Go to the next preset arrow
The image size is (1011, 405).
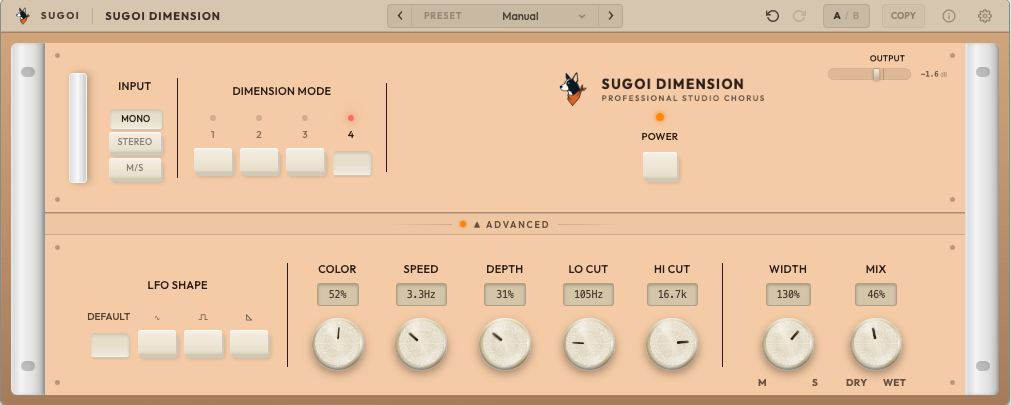point(610,16)
